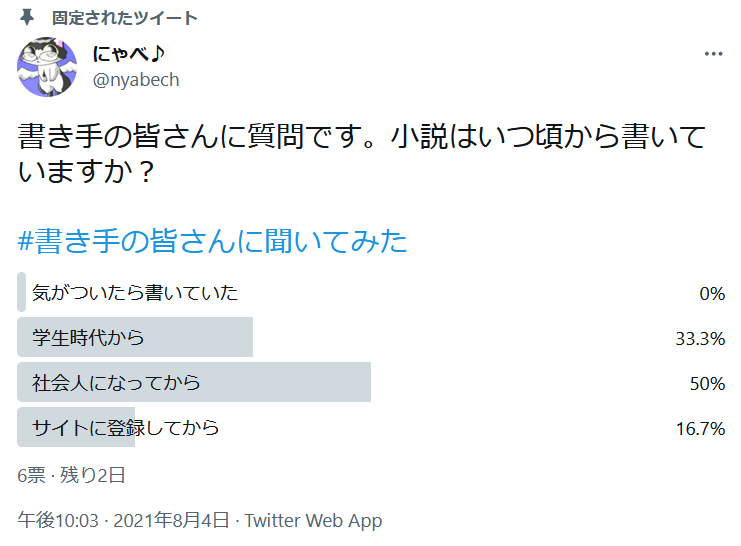741x546 pixels.
Task: Click the Twitter Web App source link
Action: 313,520
